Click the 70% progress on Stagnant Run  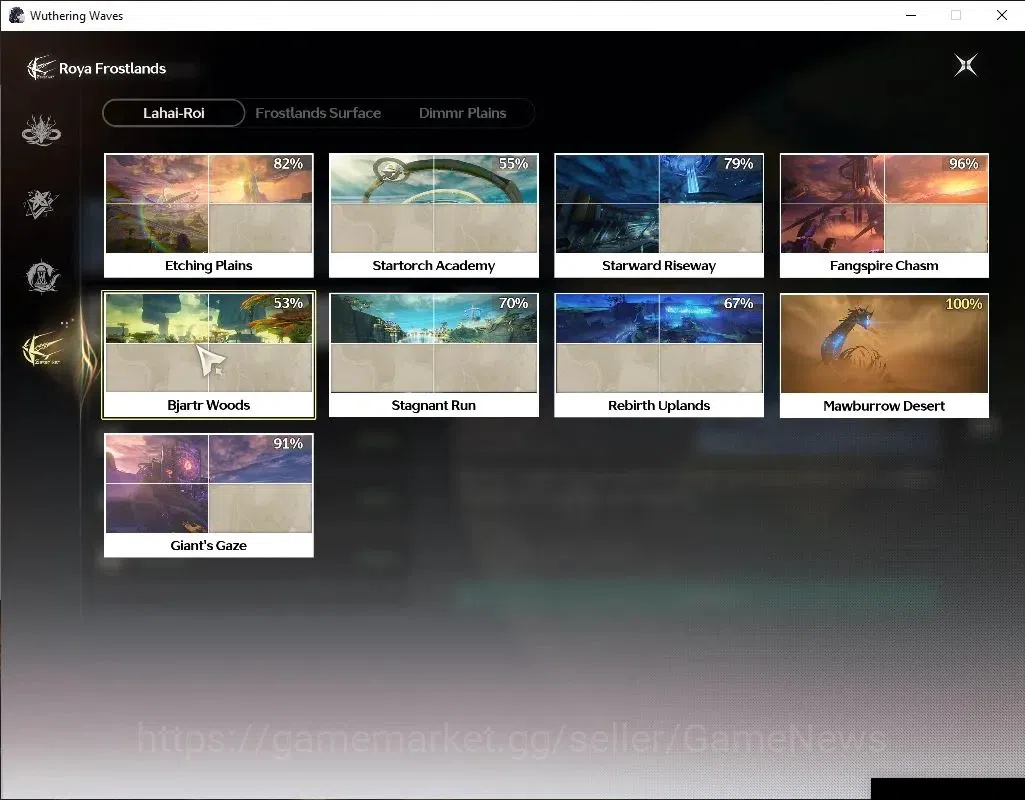click(513, 303)
